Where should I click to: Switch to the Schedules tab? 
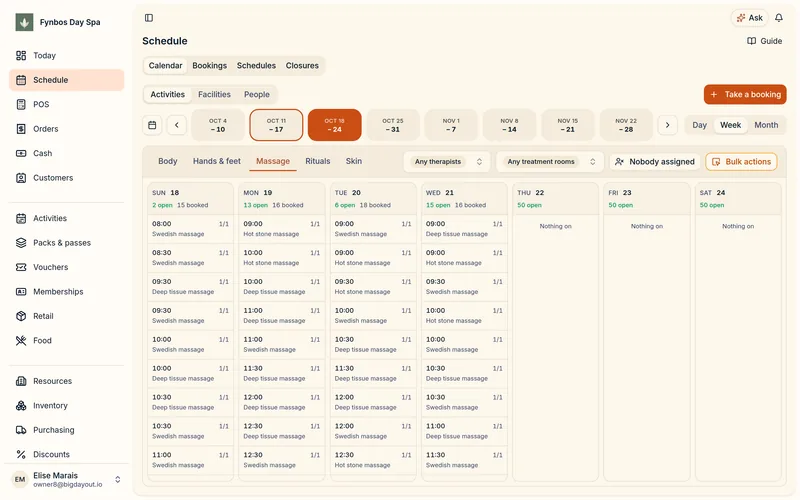coord(256,66)
